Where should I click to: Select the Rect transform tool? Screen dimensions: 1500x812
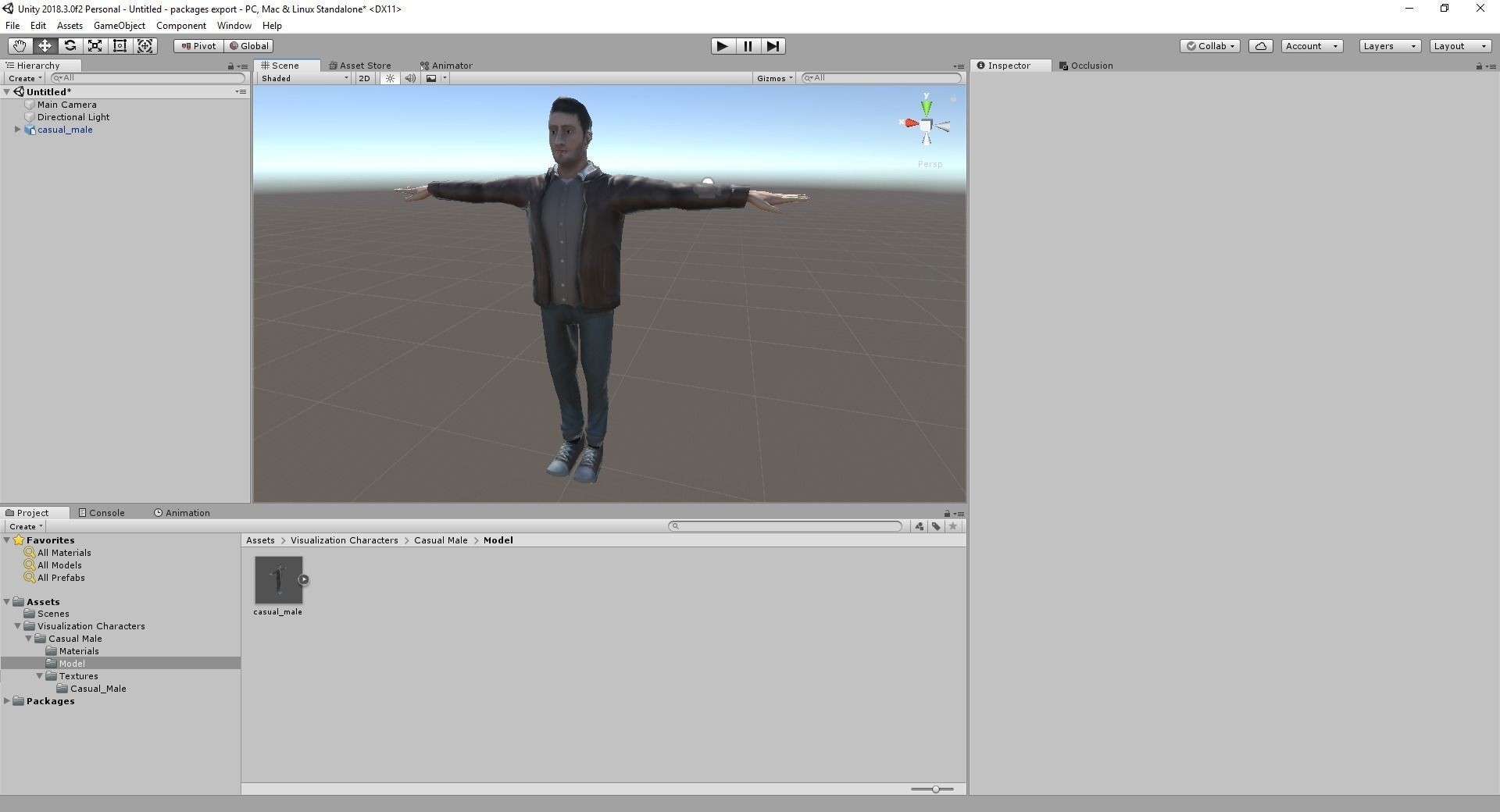click(120, 45)
